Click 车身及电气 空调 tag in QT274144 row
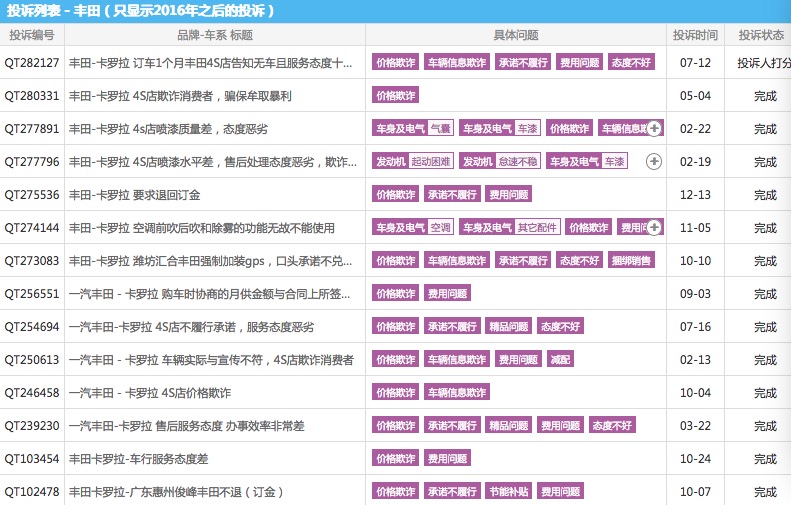The height and width of the screenshot is (505, 791). (x=413, y=228)
